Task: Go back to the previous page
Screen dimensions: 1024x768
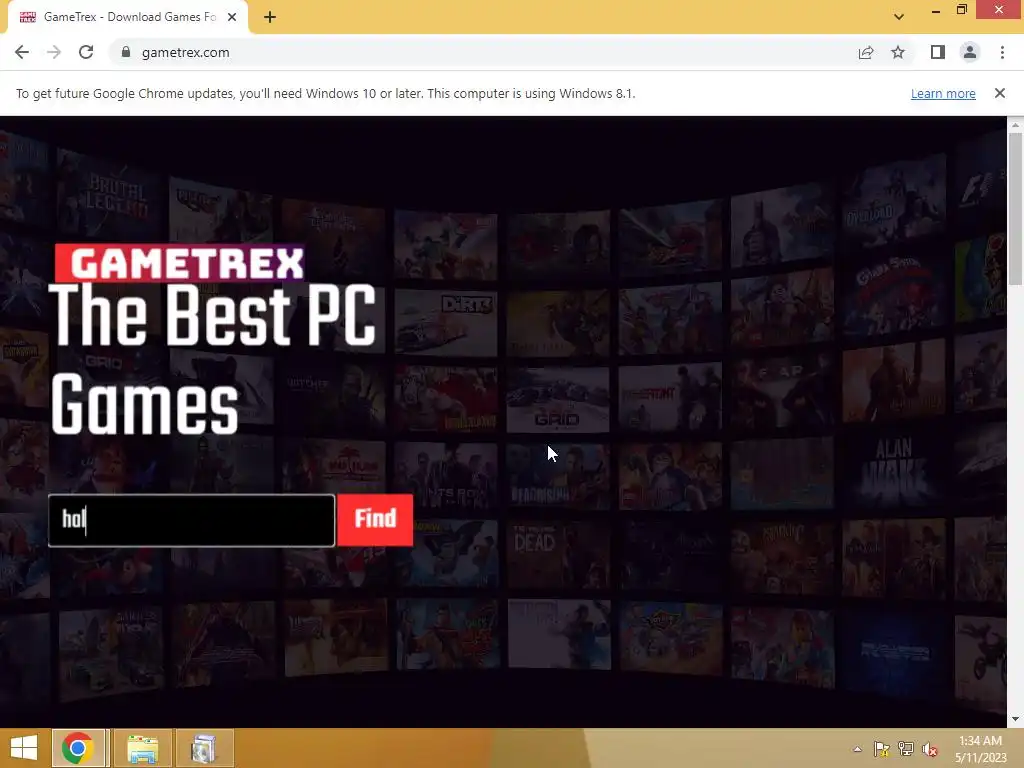Action: click(x=22, y=52)
